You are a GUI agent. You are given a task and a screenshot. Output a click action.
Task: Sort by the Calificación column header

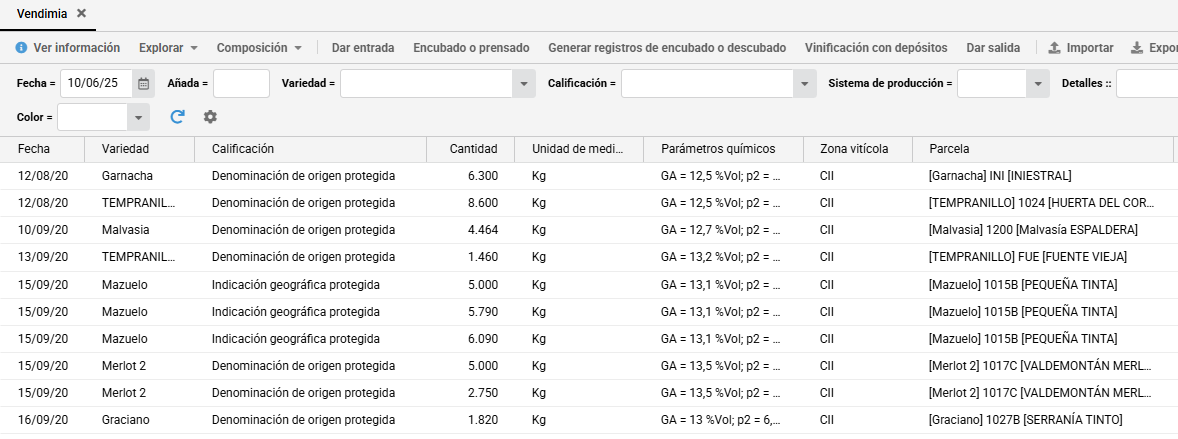pos(310,149)
